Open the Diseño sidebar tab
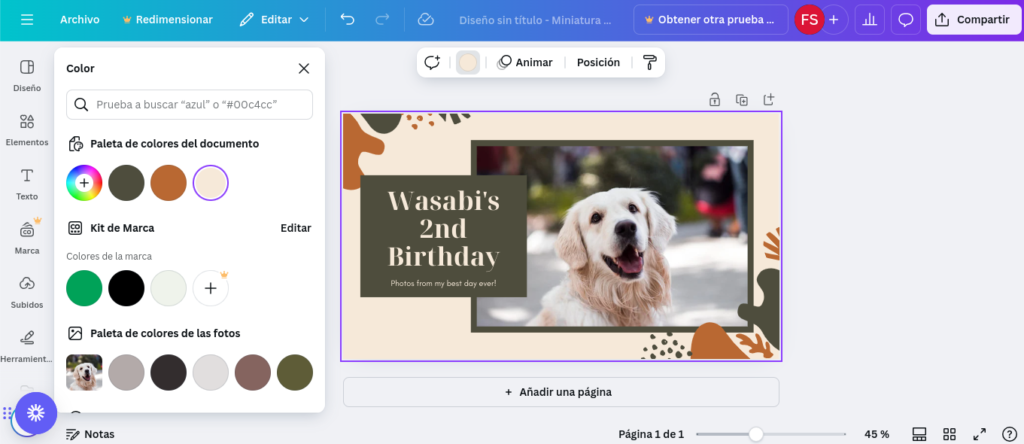The height and width of the screenshot is (444, 1024). pyautogui.click(x=27, y=75)
